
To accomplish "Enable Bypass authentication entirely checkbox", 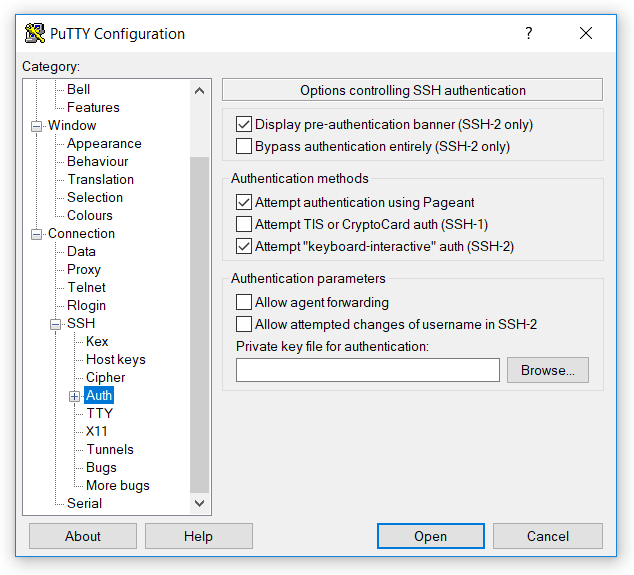I will point(243,147).
